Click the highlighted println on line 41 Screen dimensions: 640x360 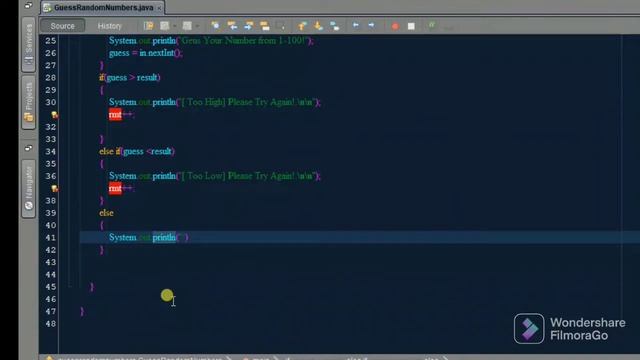point(164,237)
